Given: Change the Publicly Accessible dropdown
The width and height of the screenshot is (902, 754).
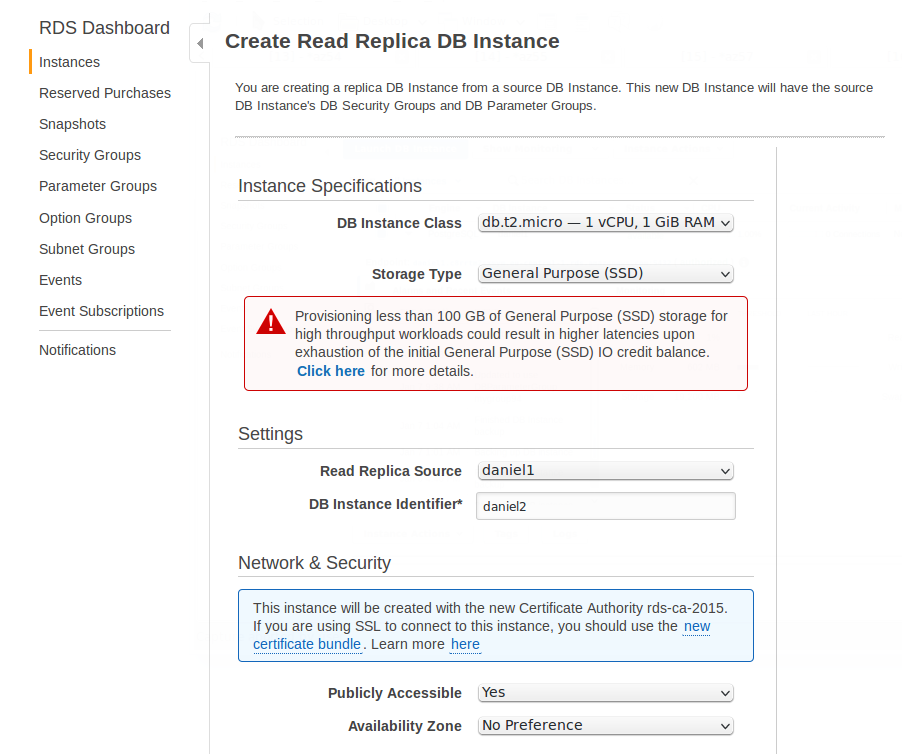Looking at the screenshot, I should (605, 693).
